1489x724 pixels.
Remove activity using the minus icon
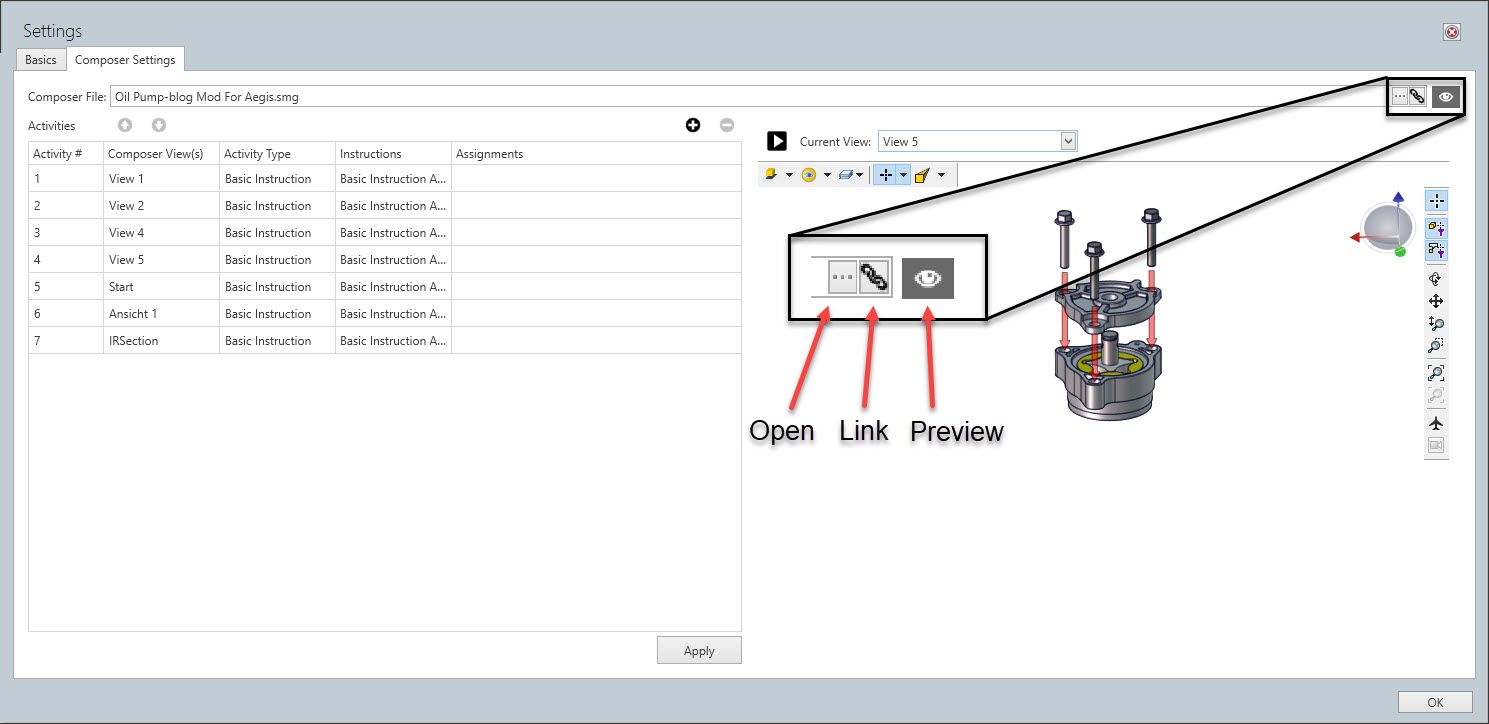(727, 125)
